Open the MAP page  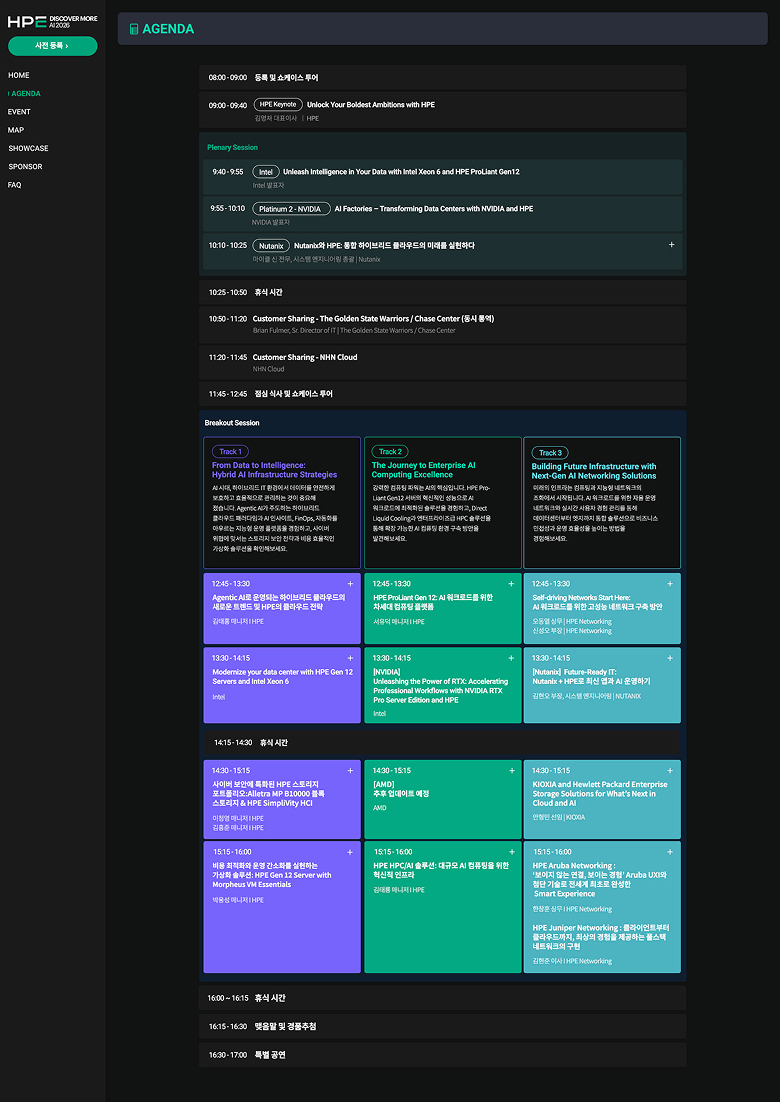point(15,130)
